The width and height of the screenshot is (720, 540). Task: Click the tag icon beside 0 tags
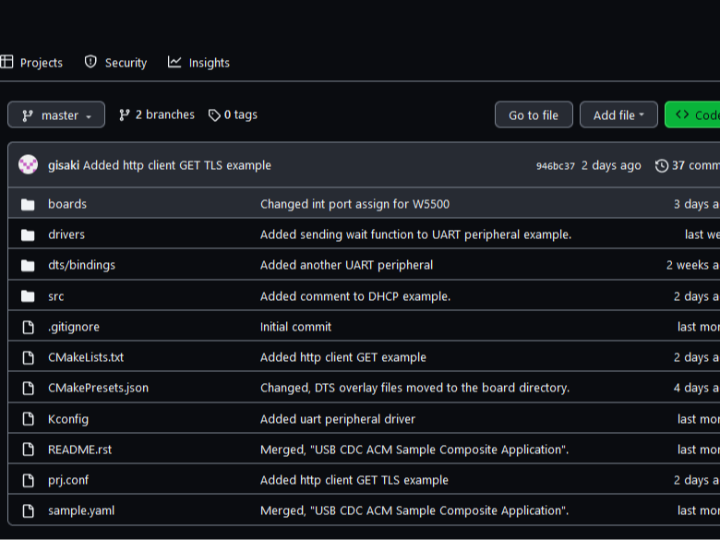point(214,115)
